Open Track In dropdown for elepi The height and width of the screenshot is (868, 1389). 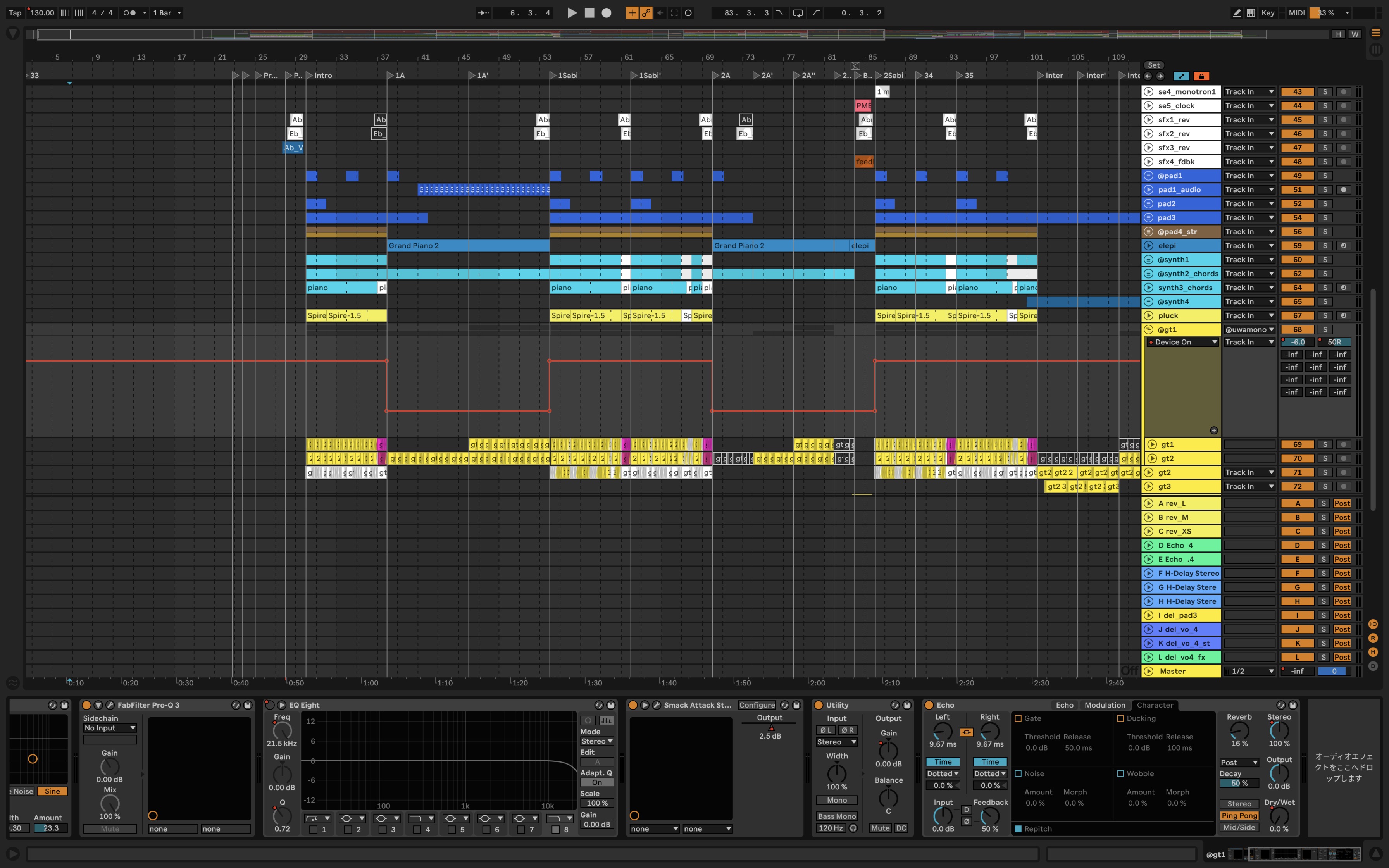[1249, 246]
